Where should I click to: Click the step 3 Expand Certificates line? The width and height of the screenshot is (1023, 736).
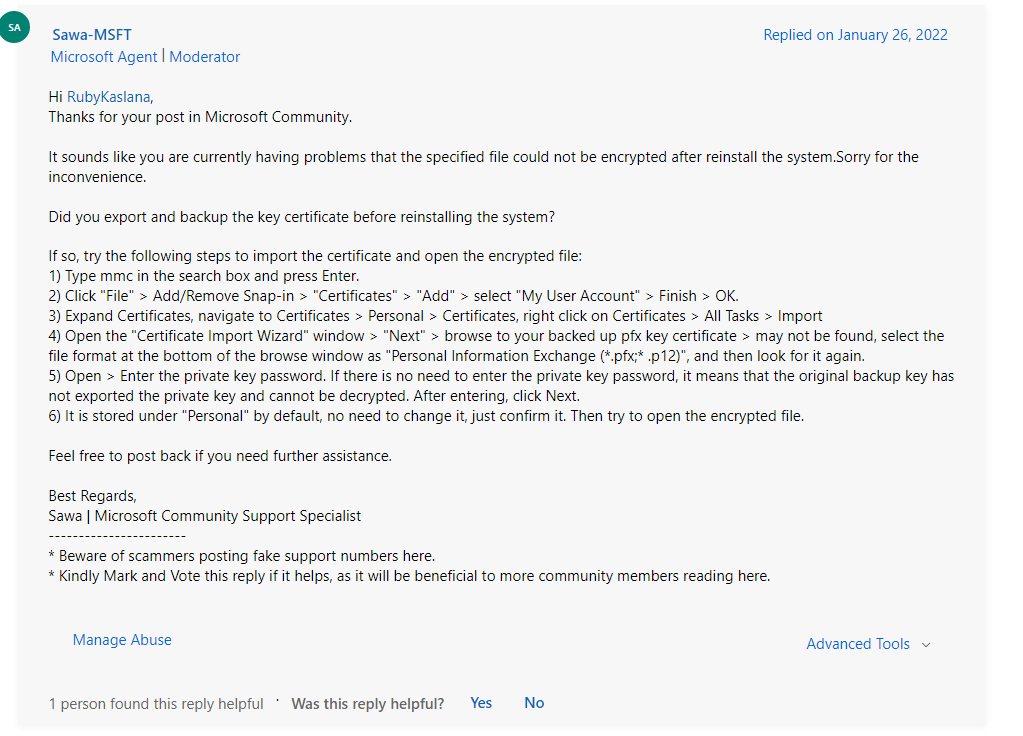(435, 316)
